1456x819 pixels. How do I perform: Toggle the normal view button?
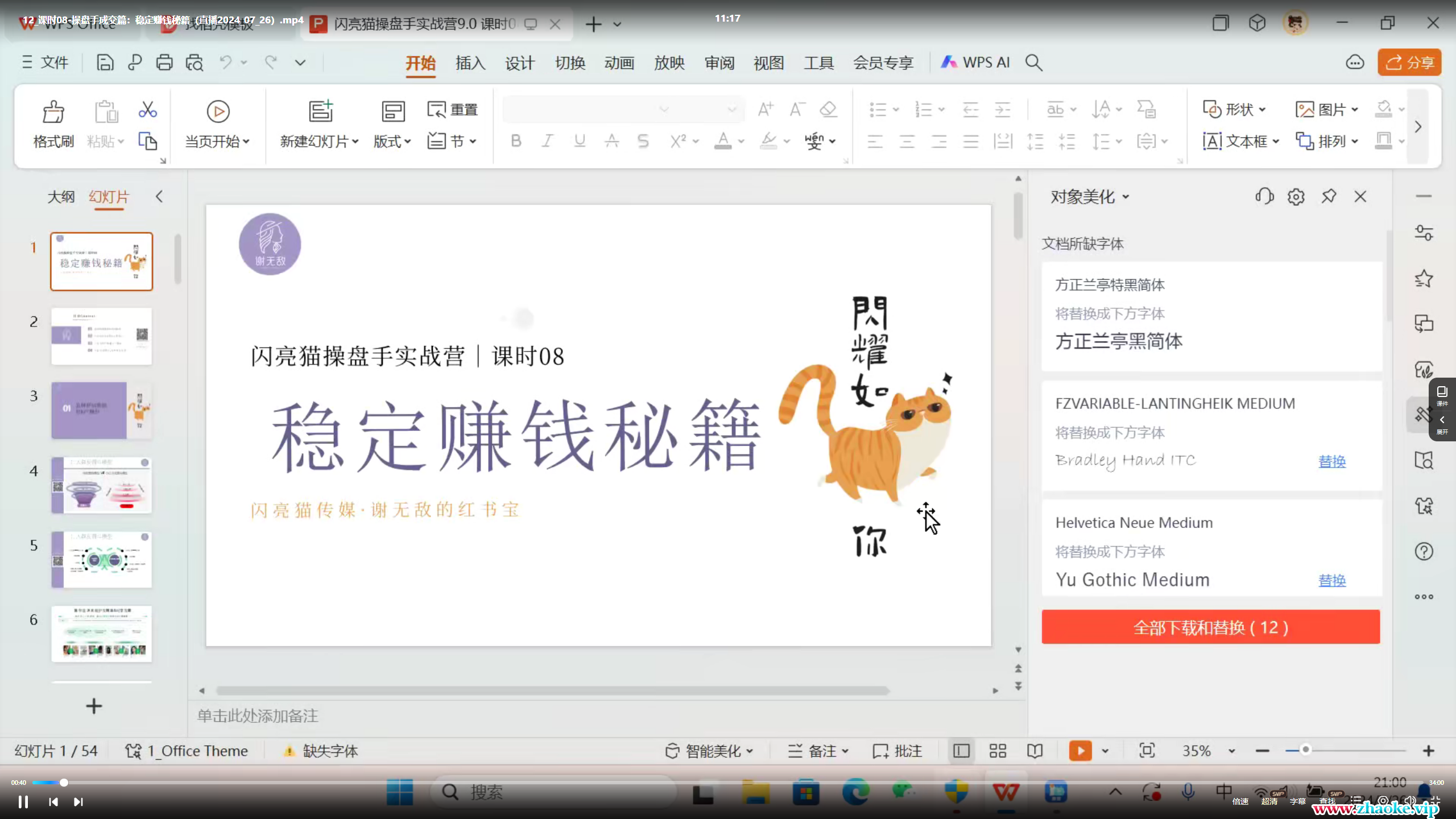point(961,751)
